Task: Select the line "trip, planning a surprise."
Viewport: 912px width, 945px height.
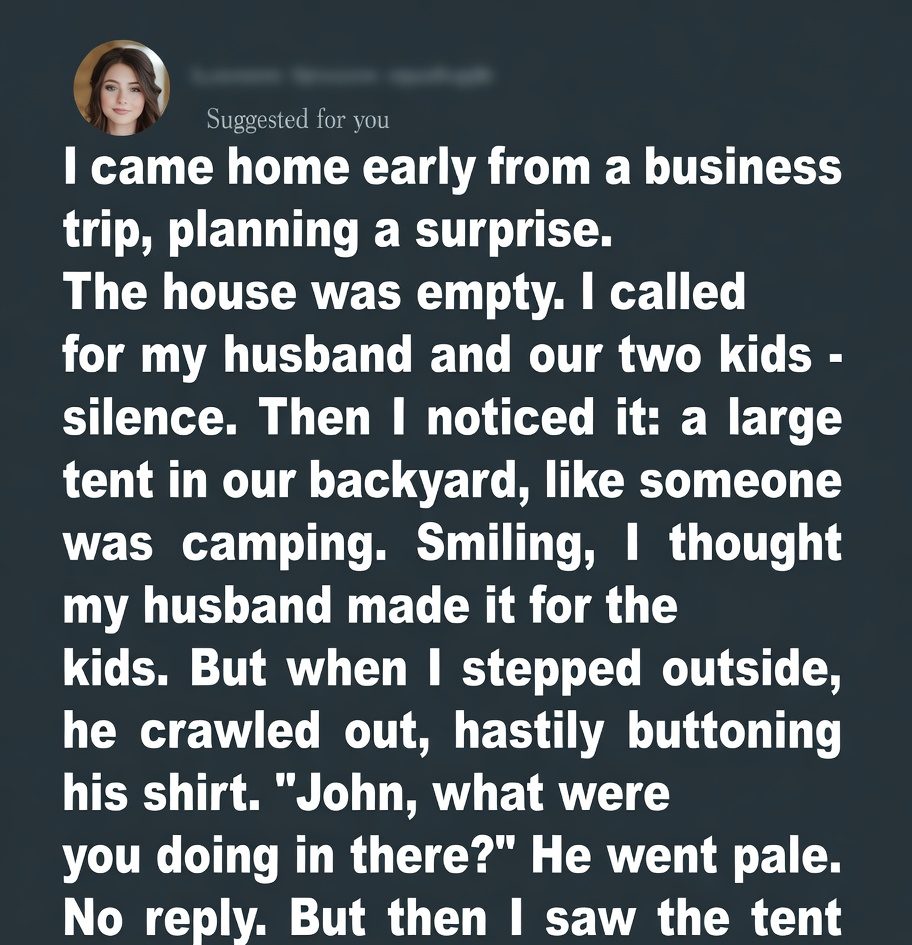Action: pyautogui.click(x=337, y=230)
